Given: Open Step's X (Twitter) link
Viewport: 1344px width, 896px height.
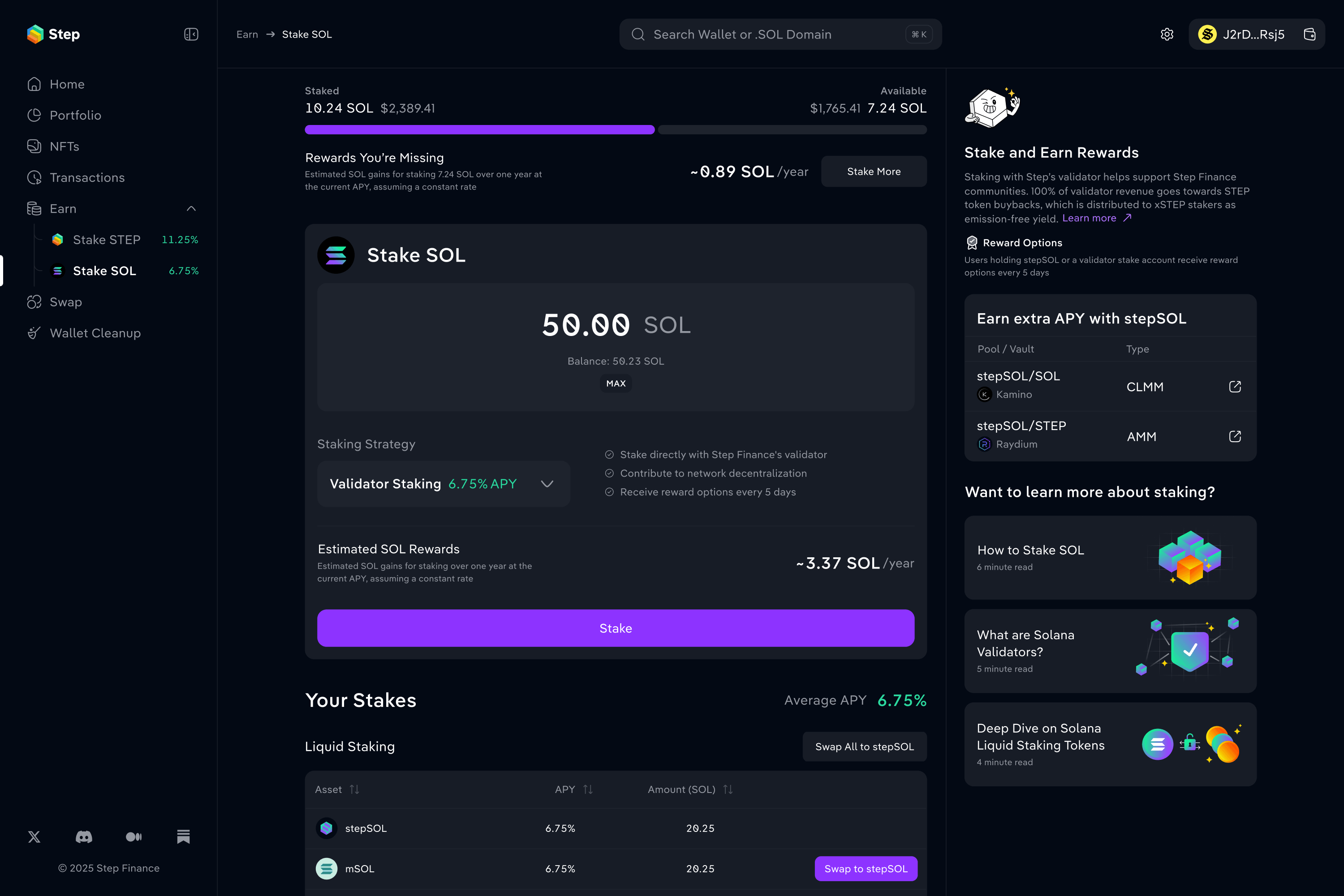Looking at the screenshot, I should [34, 836].
